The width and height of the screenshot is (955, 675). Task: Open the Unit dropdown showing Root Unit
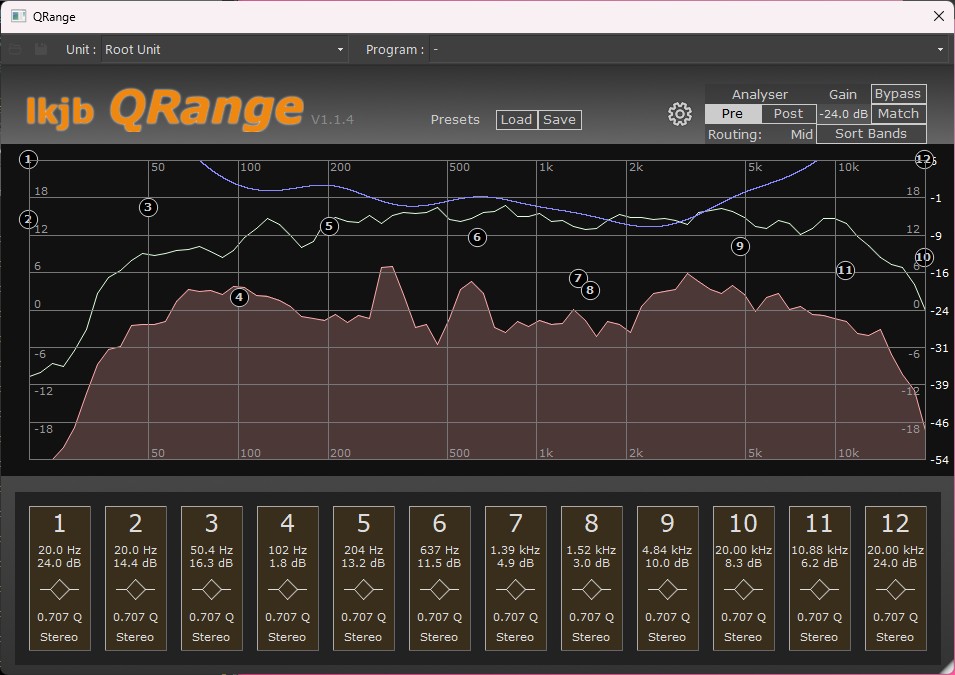coord(224,49)
